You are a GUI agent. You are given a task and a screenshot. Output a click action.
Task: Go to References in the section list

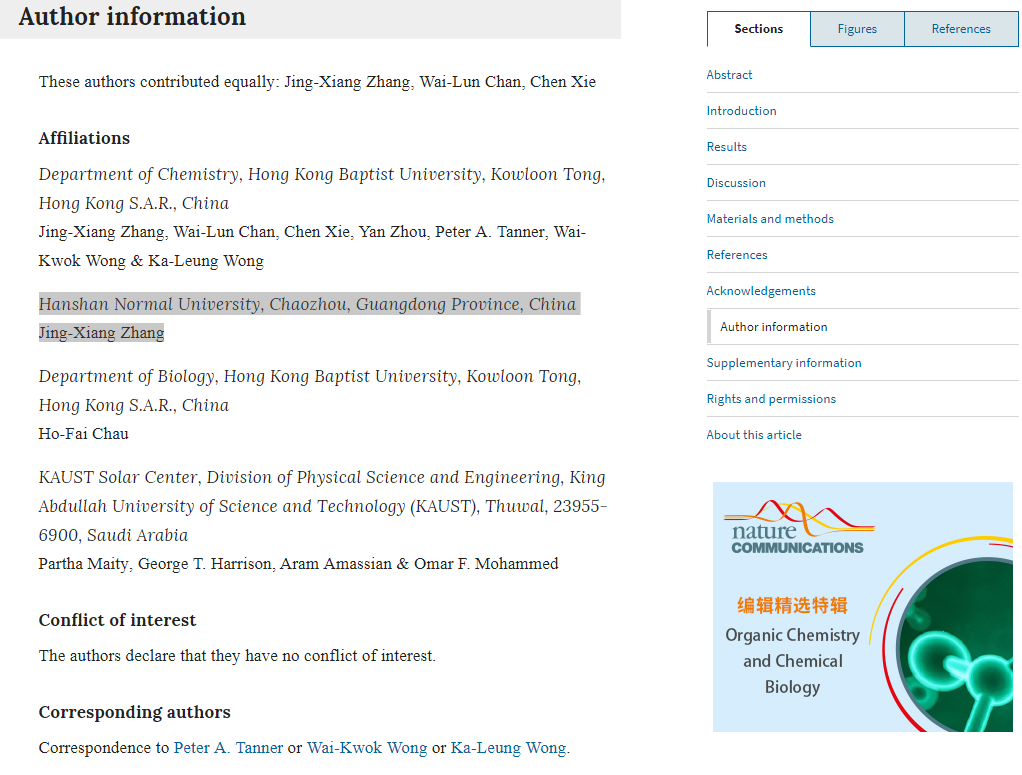[737, 254]
